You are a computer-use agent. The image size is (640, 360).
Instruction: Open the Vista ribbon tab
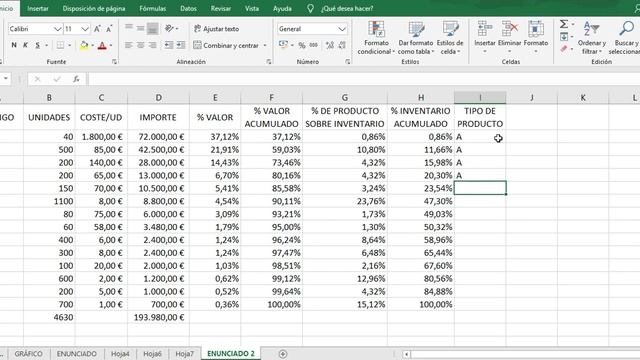coord(252,8)
